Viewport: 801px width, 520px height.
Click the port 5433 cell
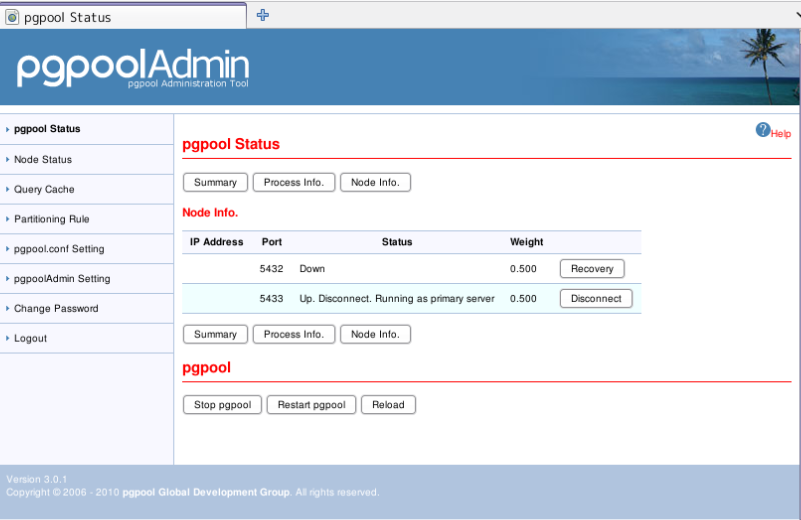click(x=271, y=298)
